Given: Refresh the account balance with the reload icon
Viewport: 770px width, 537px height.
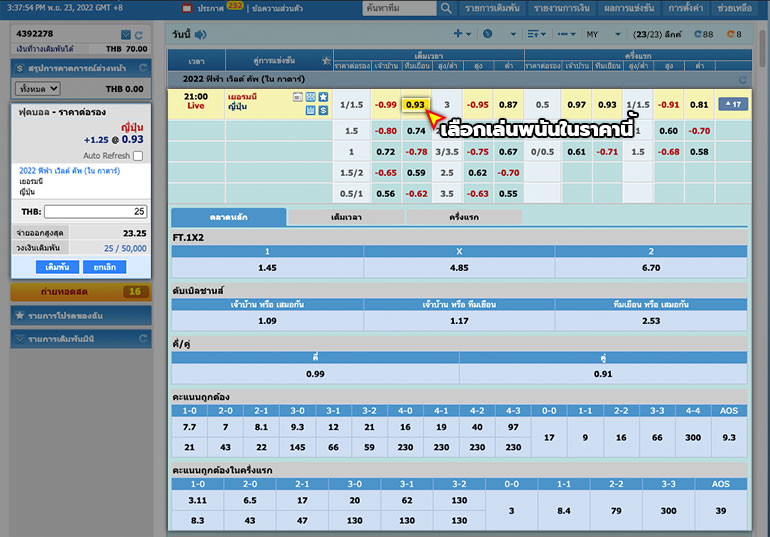Looking at the screenshot, I should click(139, 35).
